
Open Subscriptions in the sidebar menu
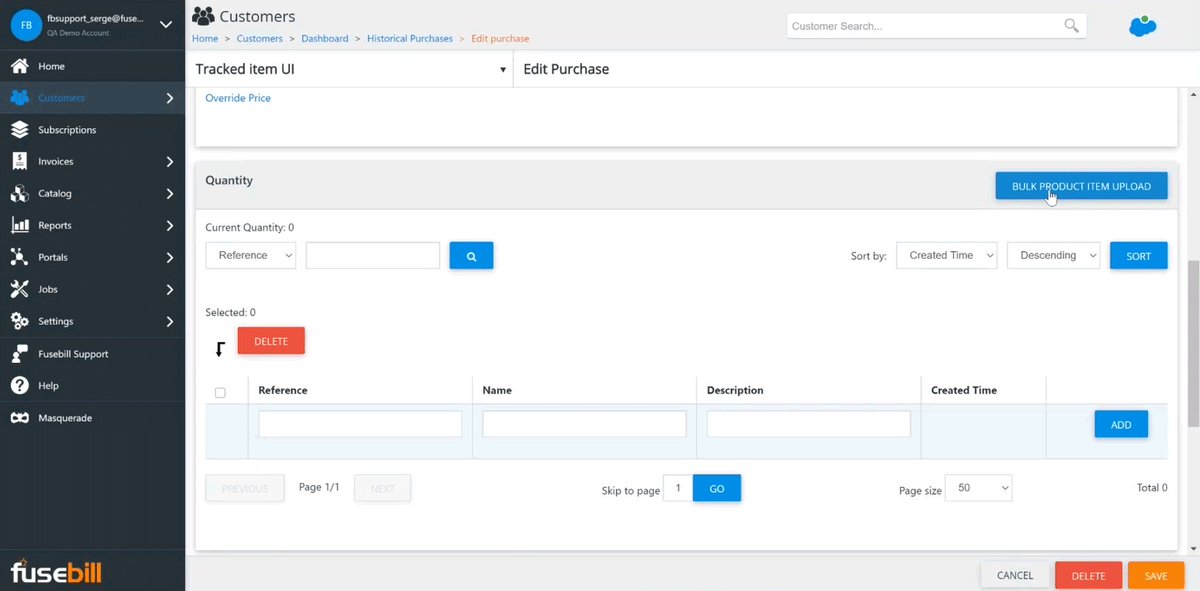[92, 130]
